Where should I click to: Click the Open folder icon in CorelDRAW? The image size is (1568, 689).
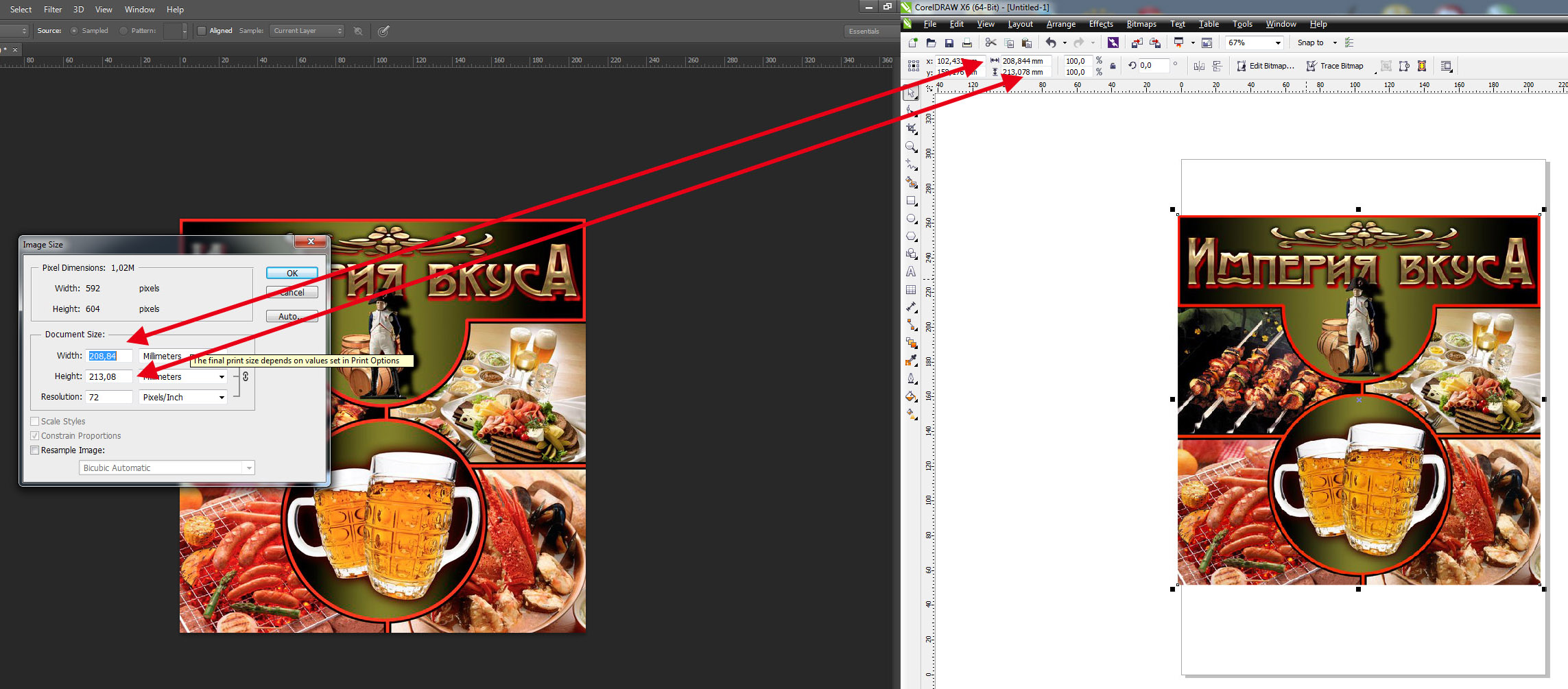[931, 43]
